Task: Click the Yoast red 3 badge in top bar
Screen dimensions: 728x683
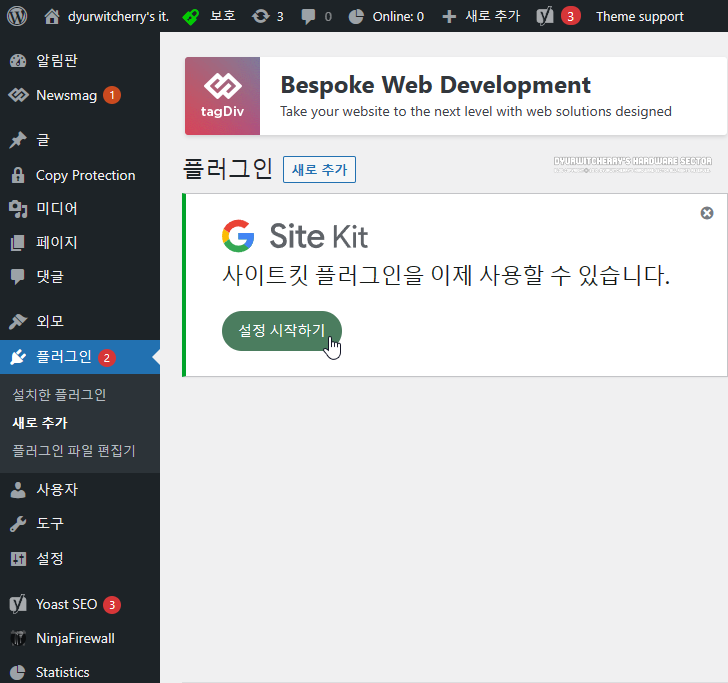Action: click(x=571, y=17)
